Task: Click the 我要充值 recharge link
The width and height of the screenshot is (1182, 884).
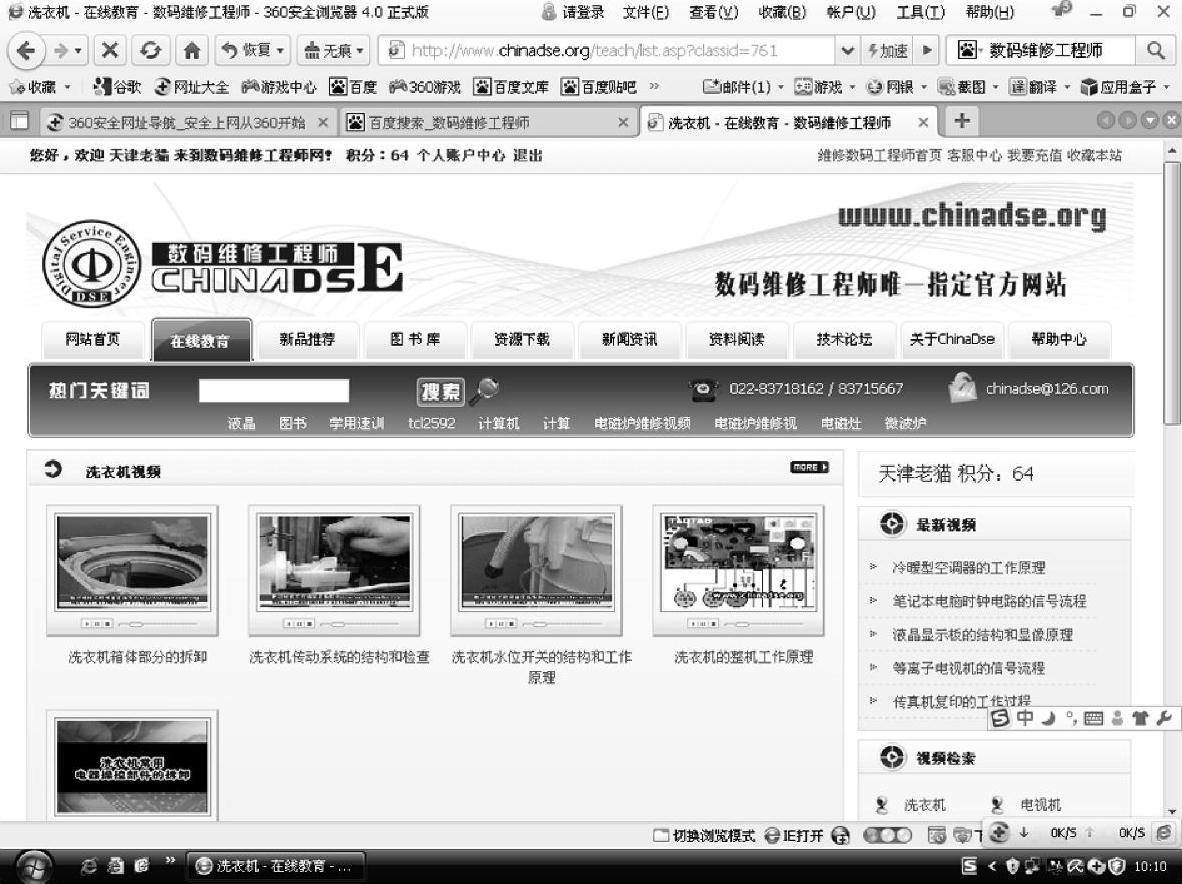Action: pos(1034,155)
